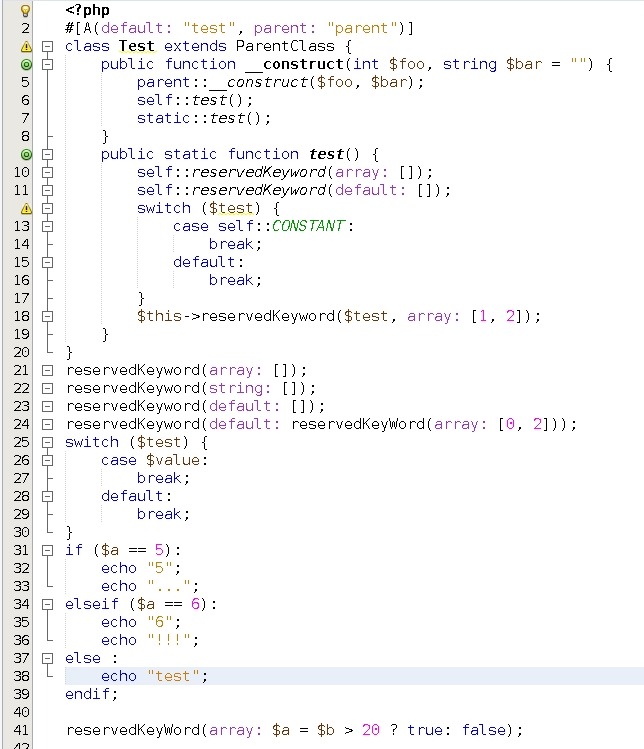644x749 pixels.
Task: Click the lightbulb hint icon on line 1
Action: click(x=26, y=10)
